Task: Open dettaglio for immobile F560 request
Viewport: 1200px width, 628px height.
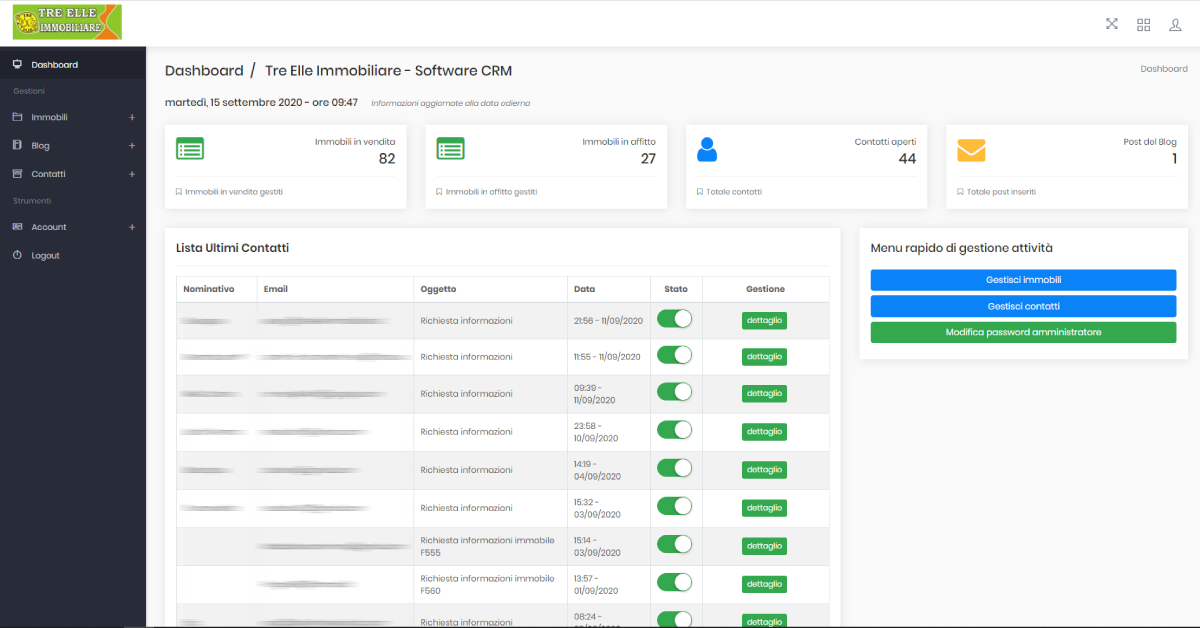Action: coord(764,584)
